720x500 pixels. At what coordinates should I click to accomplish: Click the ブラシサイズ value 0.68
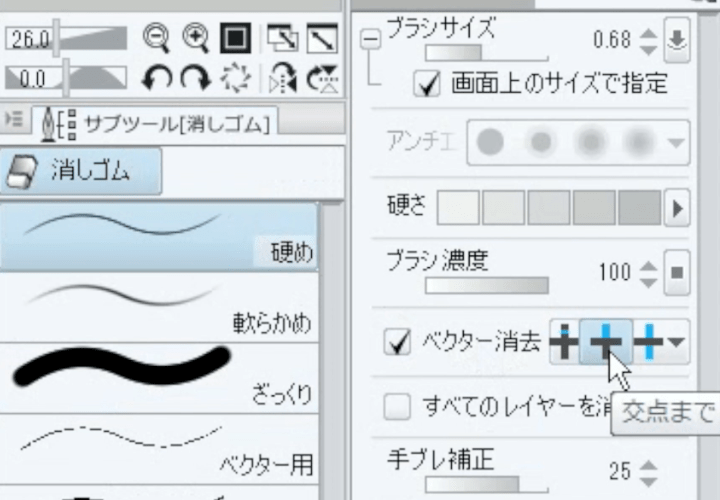(x=612, y=40)
